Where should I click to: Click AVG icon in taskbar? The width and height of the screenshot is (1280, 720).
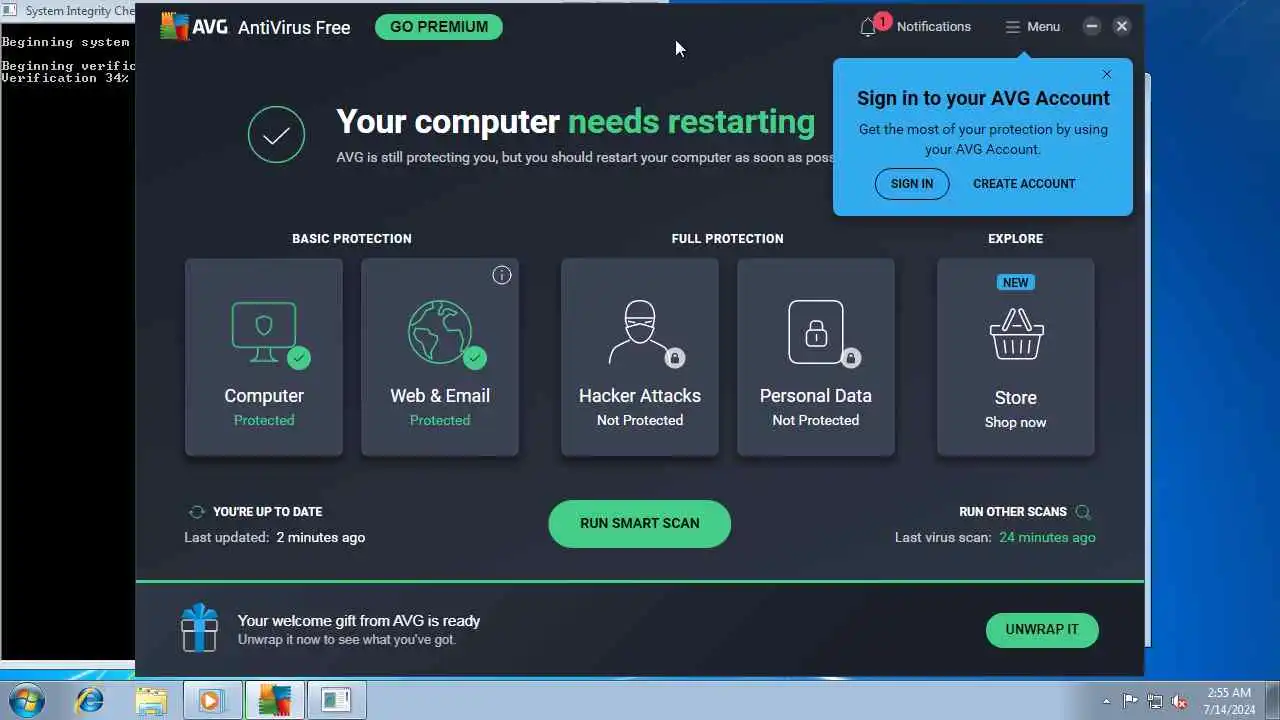274,700
